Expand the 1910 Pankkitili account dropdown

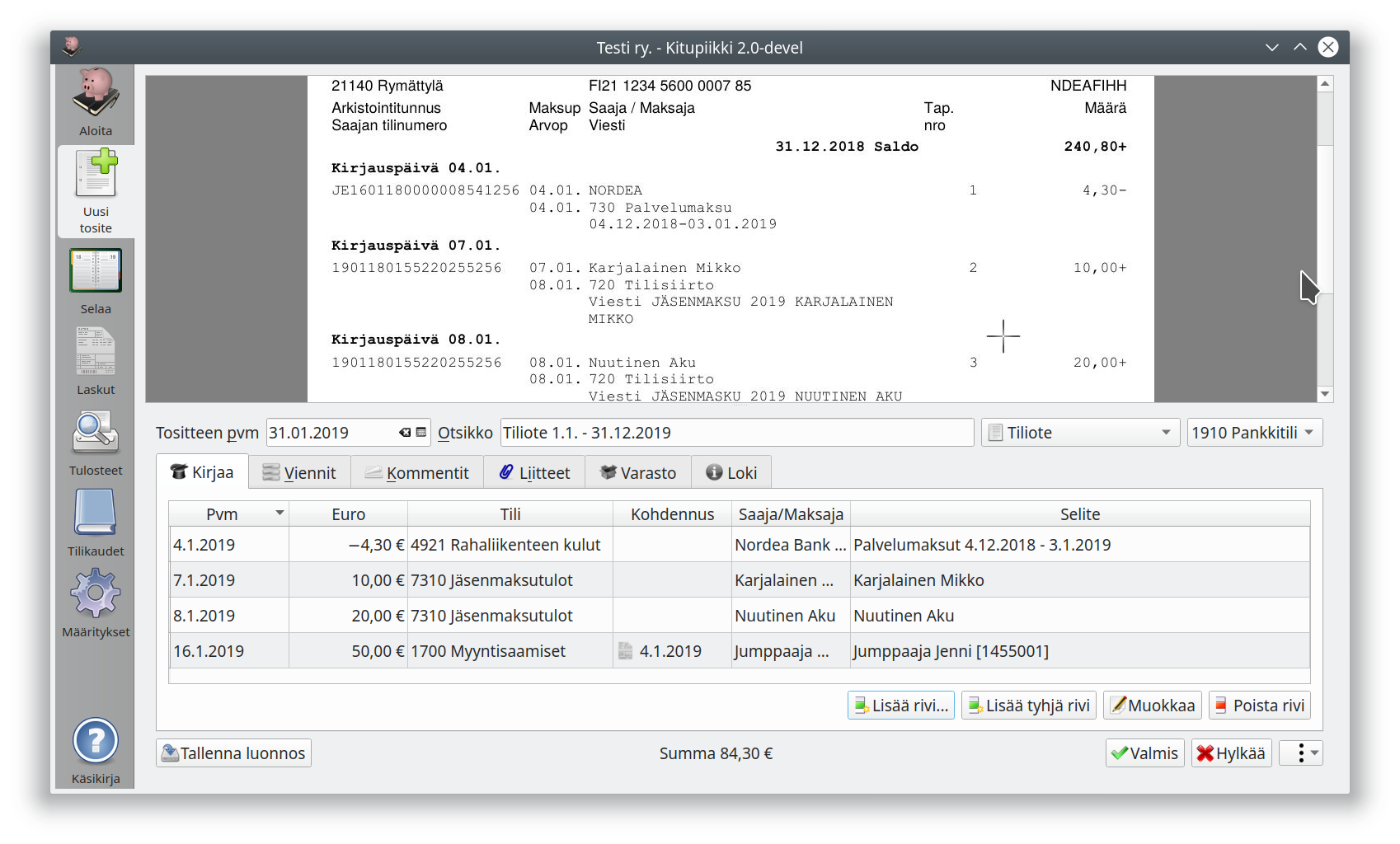1253,433
